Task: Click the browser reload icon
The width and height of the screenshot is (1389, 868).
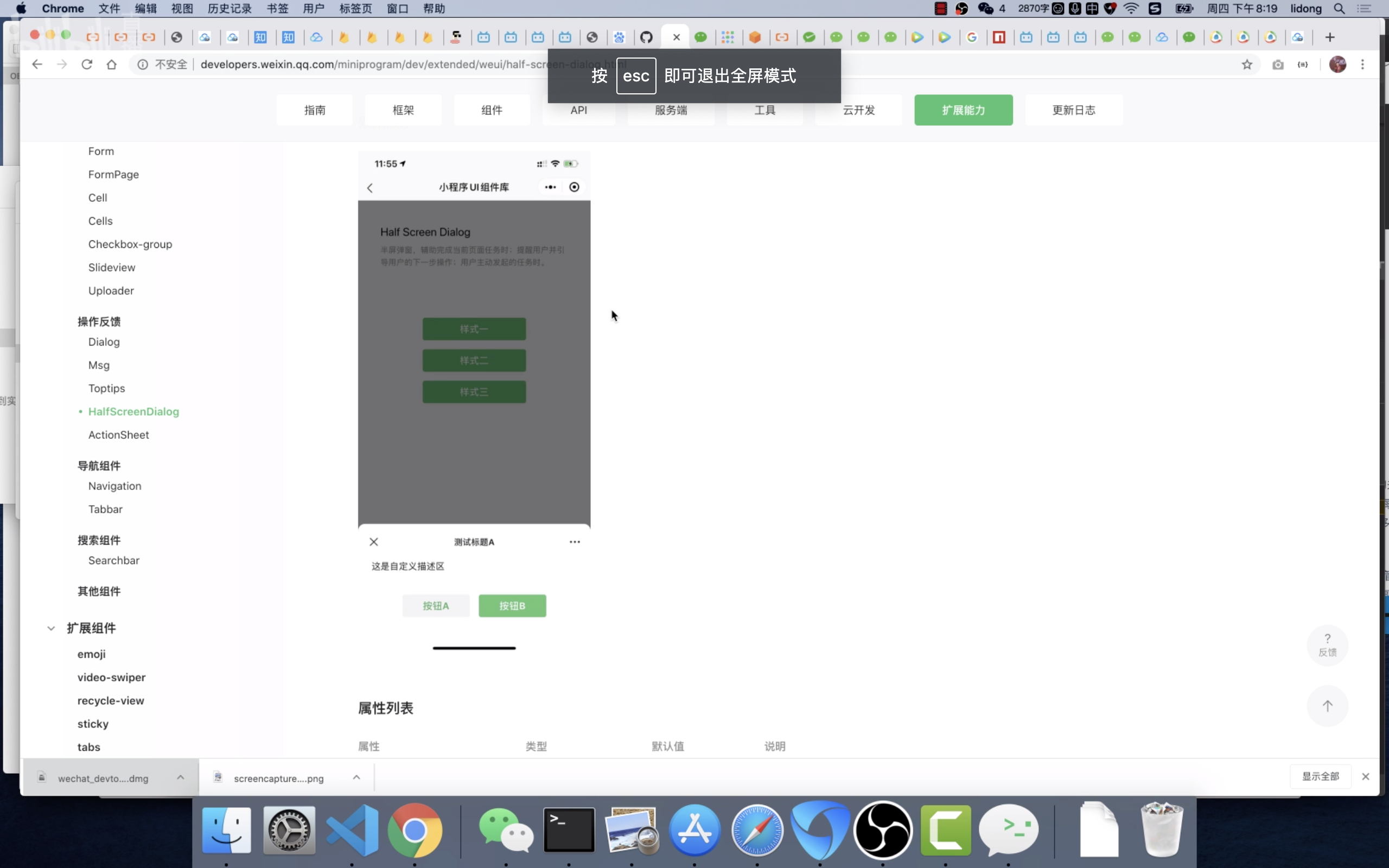Action: click(87, 65)
